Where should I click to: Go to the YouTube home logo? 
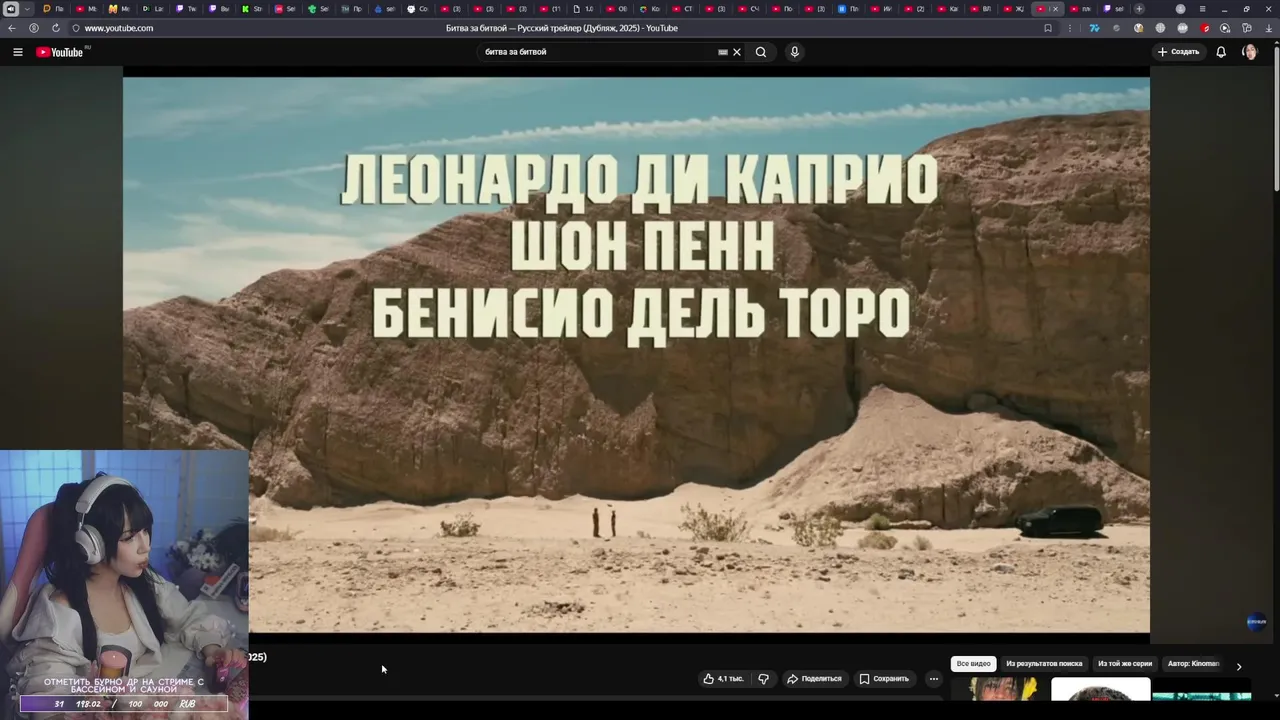tap(60, 52)
